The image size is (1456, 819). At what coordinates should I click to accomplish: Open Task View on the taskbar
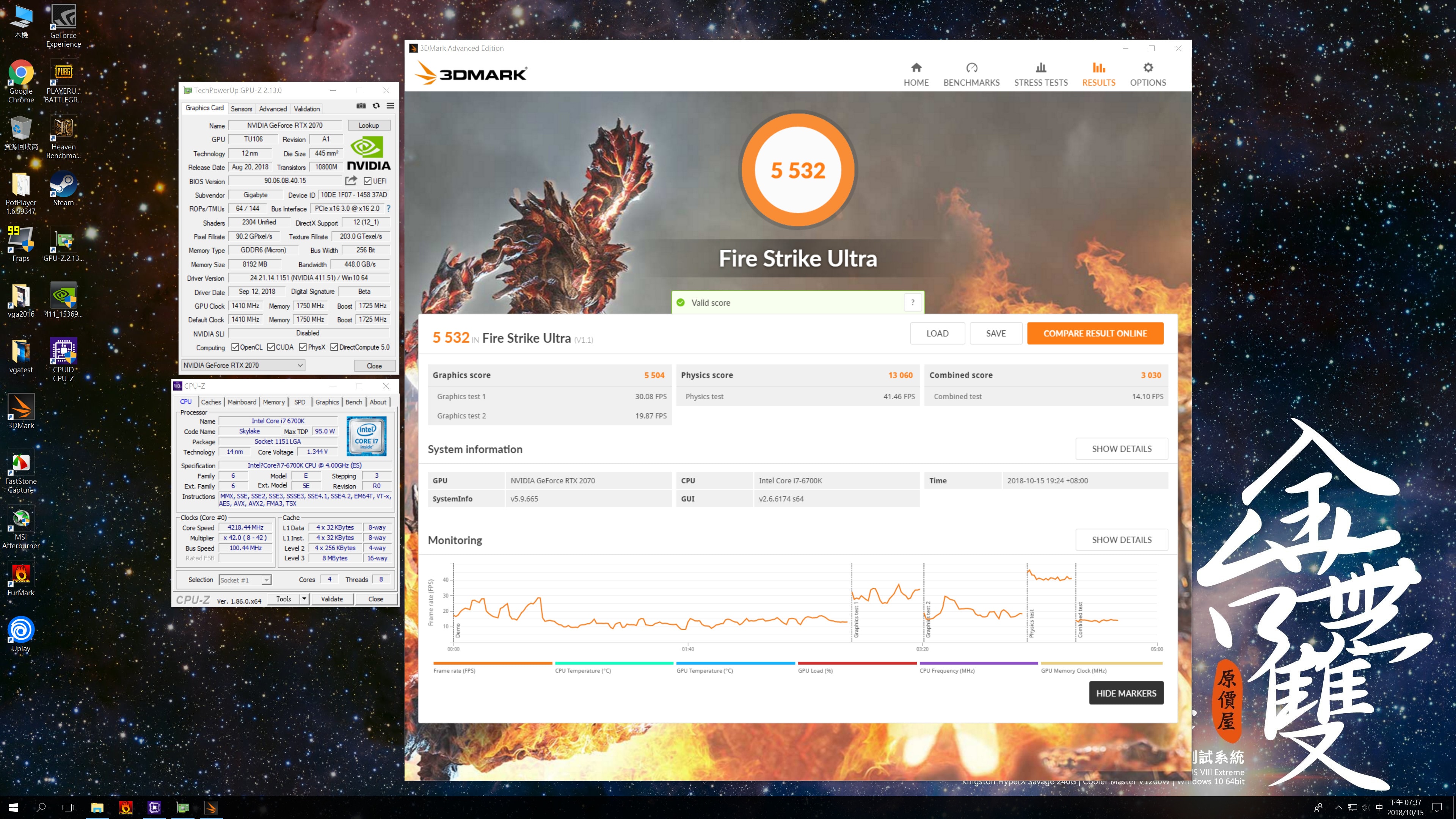pyautogui.click(x=68, y=807)
